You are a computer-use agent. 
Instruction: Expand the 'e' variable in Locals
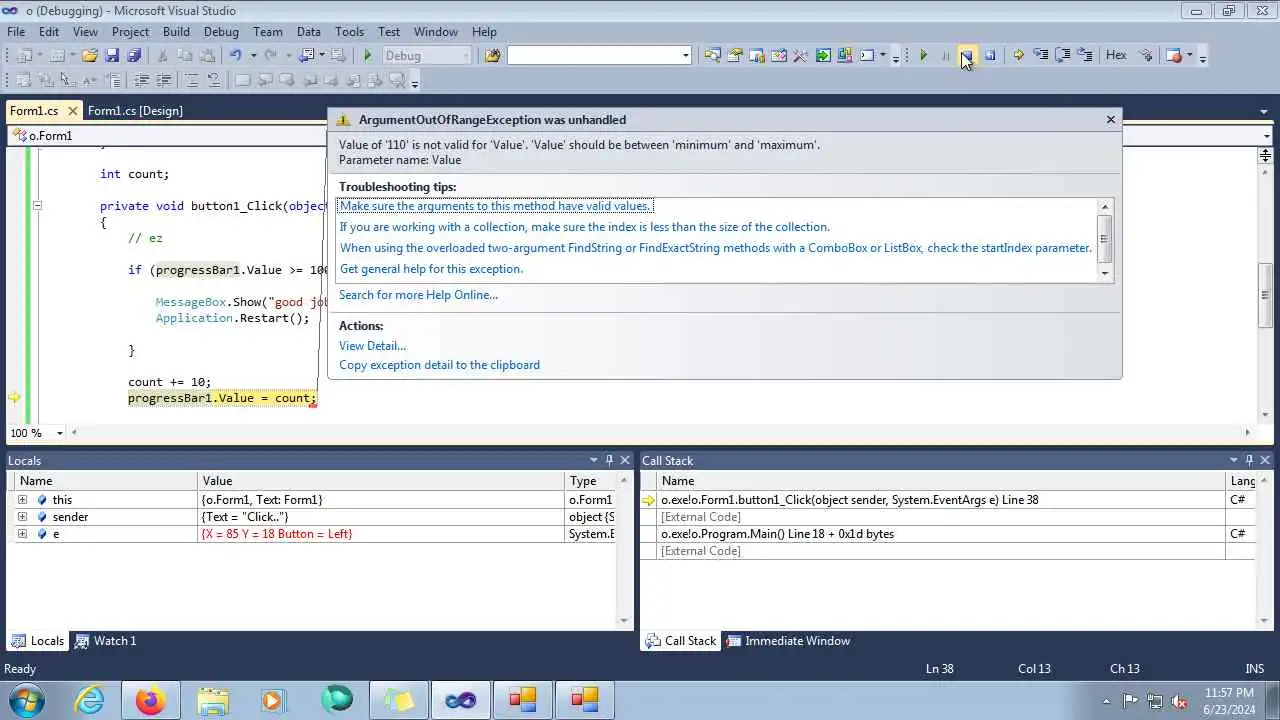pyautogui.click(x=22, y=534)
